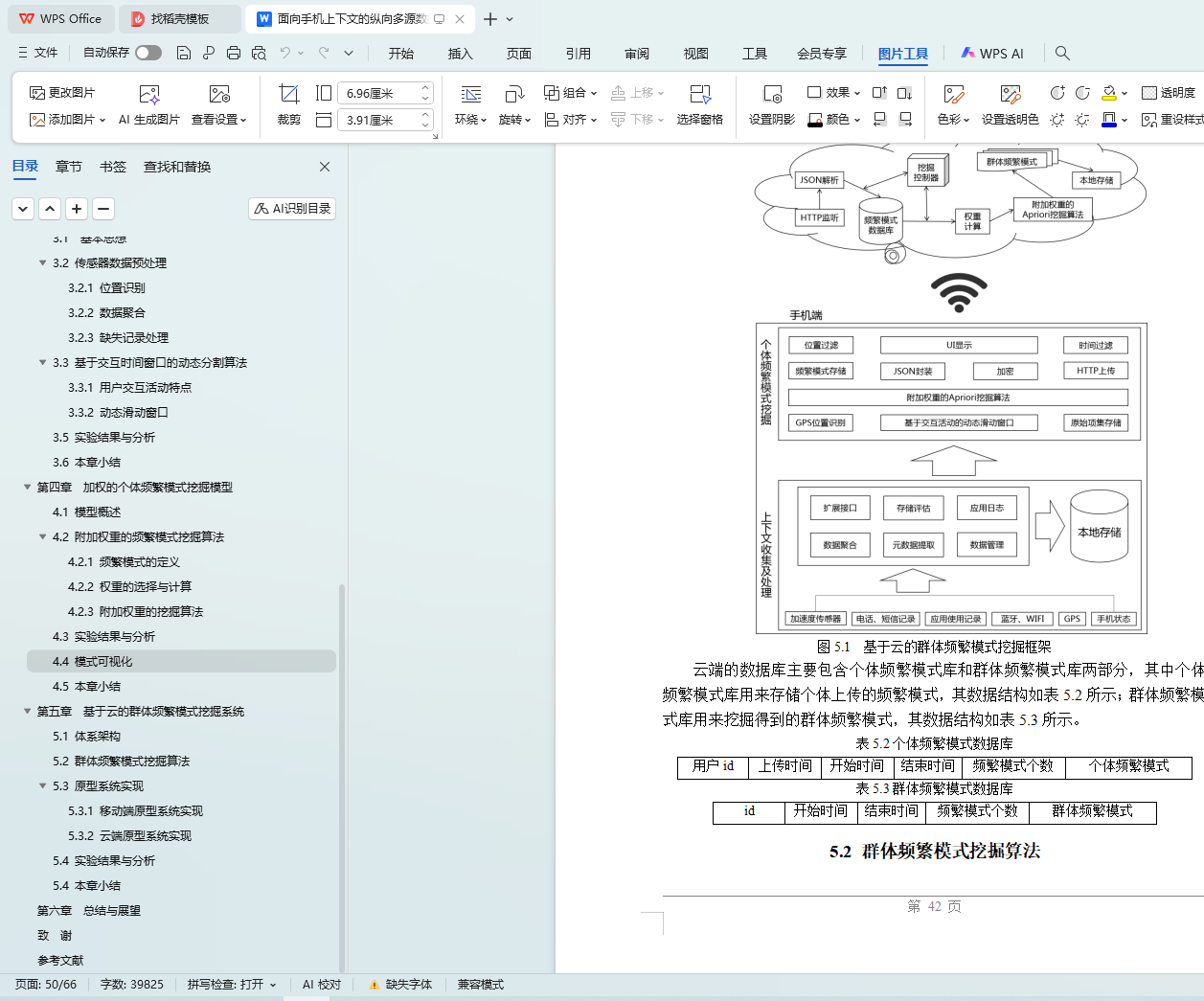The height and width of the screenshot is (1001, 1204).
Task: Open AI 生成图片 image generator
Action: 149,94
